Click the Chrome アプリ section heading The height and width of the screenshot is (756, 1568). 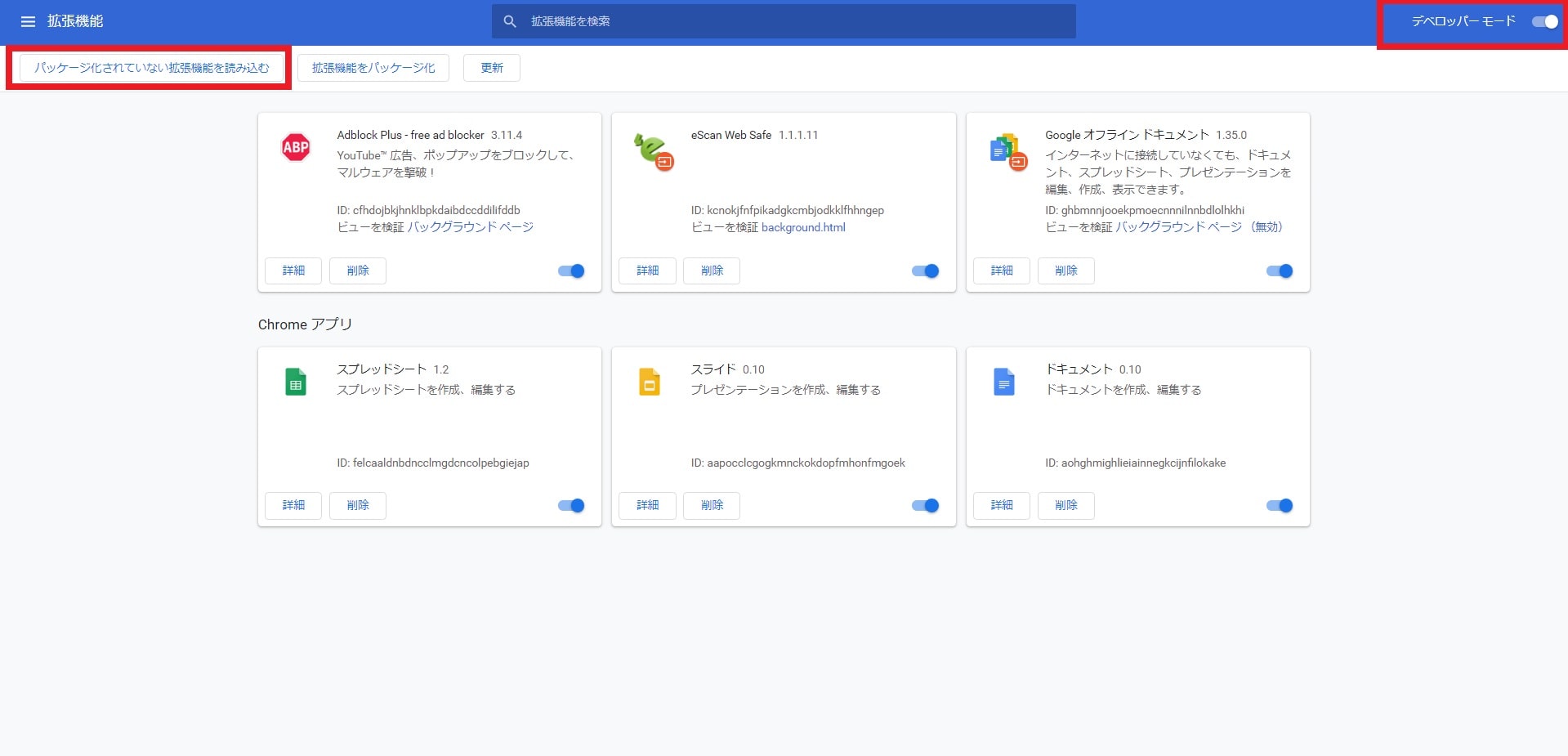(x=305, y=324)
